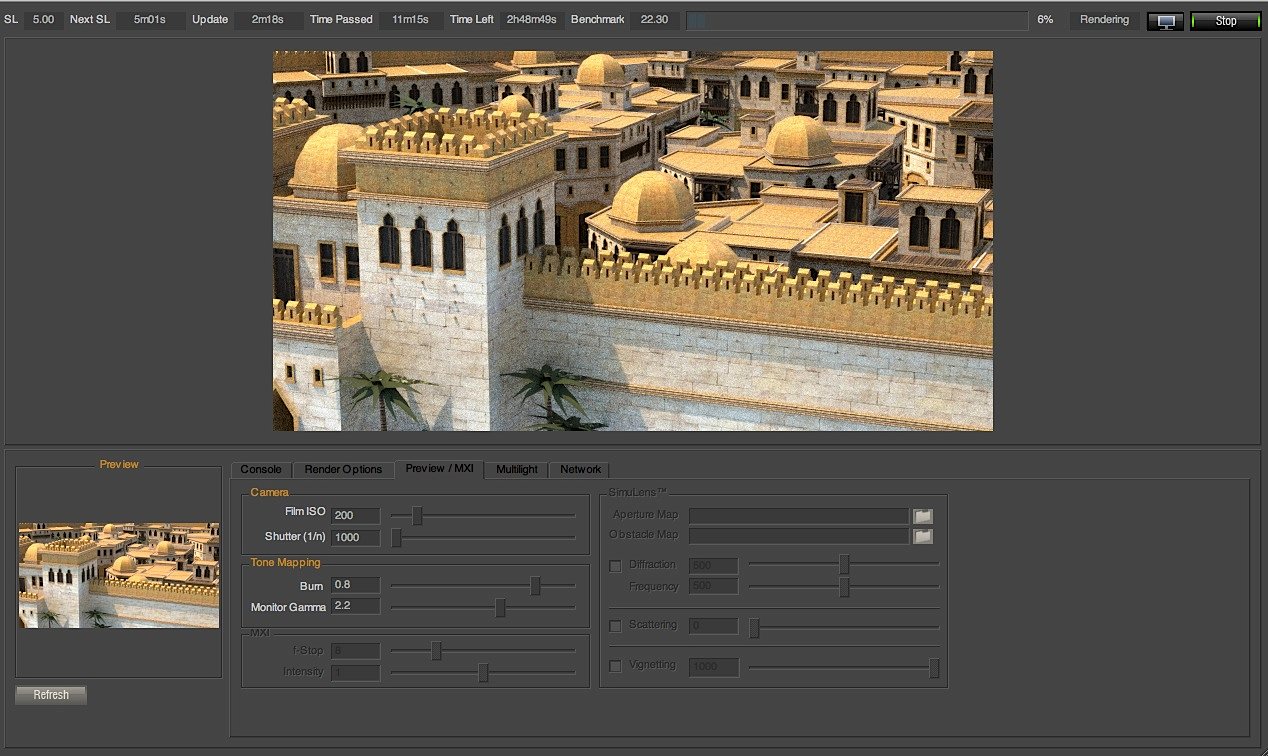This screenshot has height=756, width=1268.
Task: Switch to the Console tab
Action: click(x=261, y=469)
